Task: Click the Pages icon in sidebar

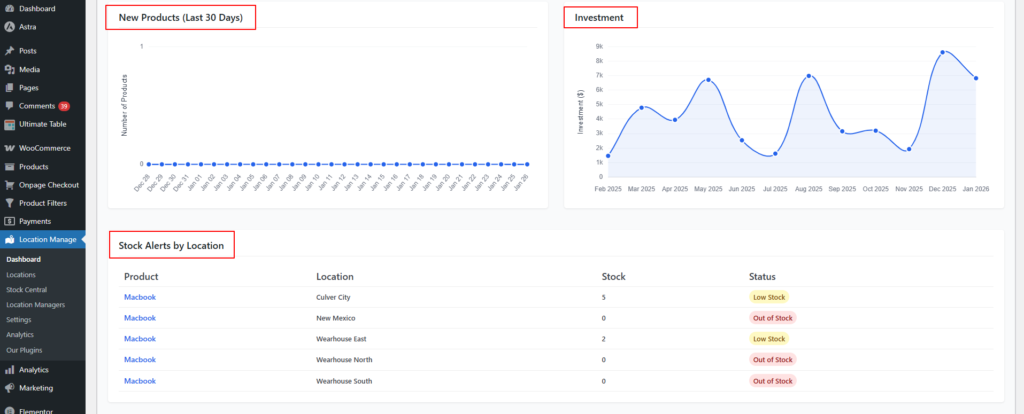Action: point(9,88)
